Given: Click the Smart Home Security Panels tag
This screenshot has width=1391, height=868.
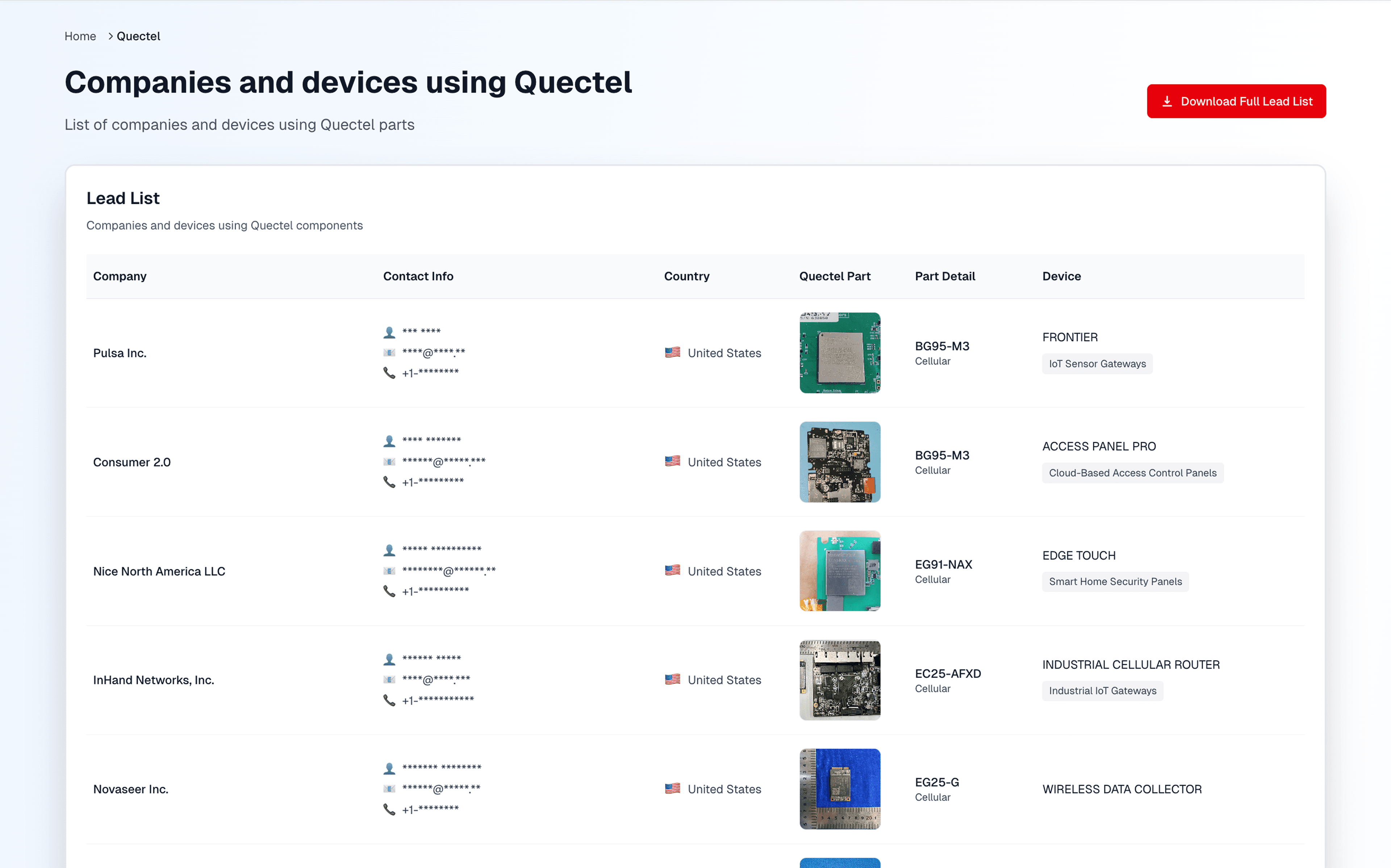Looking at the screenshot, I should tap(1115, 582).
